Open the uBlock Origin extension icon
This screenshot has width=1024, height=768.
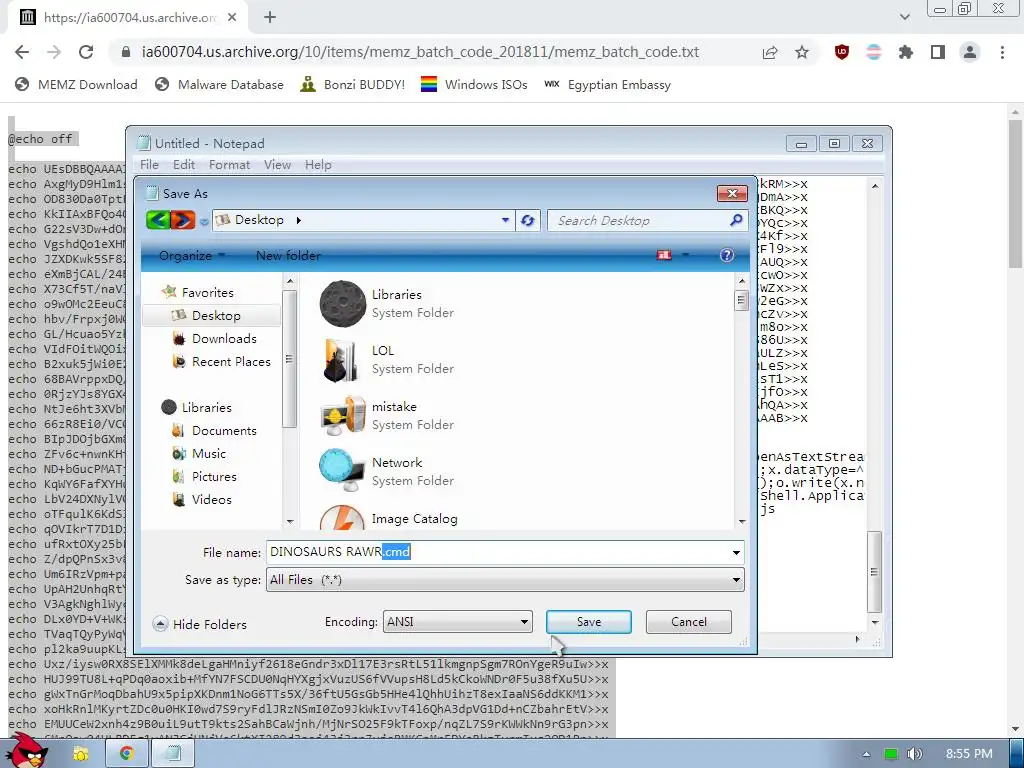842,52
